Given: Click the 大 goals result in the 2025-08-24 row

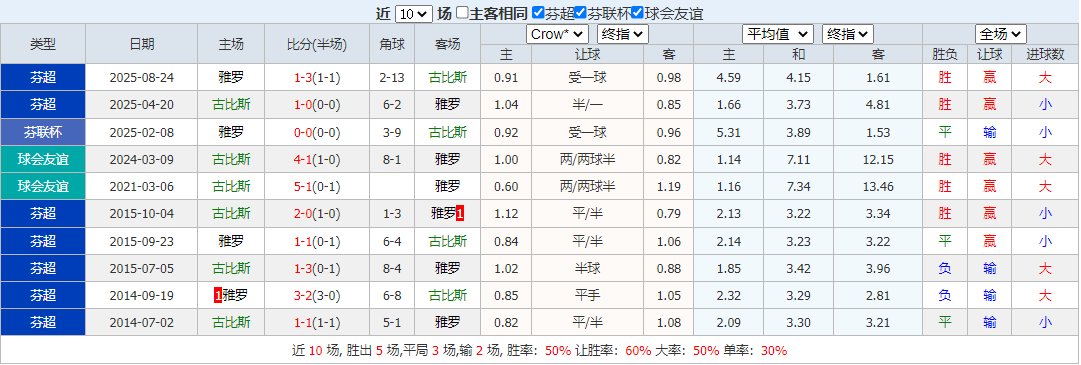Looking at the screenshot, I should coord(1046,78).
